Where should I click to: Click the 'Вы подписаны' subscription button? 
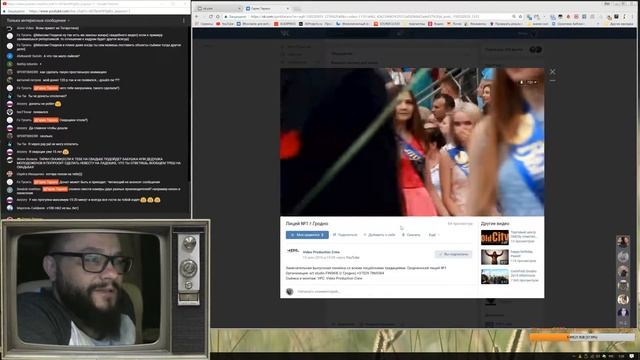[x=453, y=254]
